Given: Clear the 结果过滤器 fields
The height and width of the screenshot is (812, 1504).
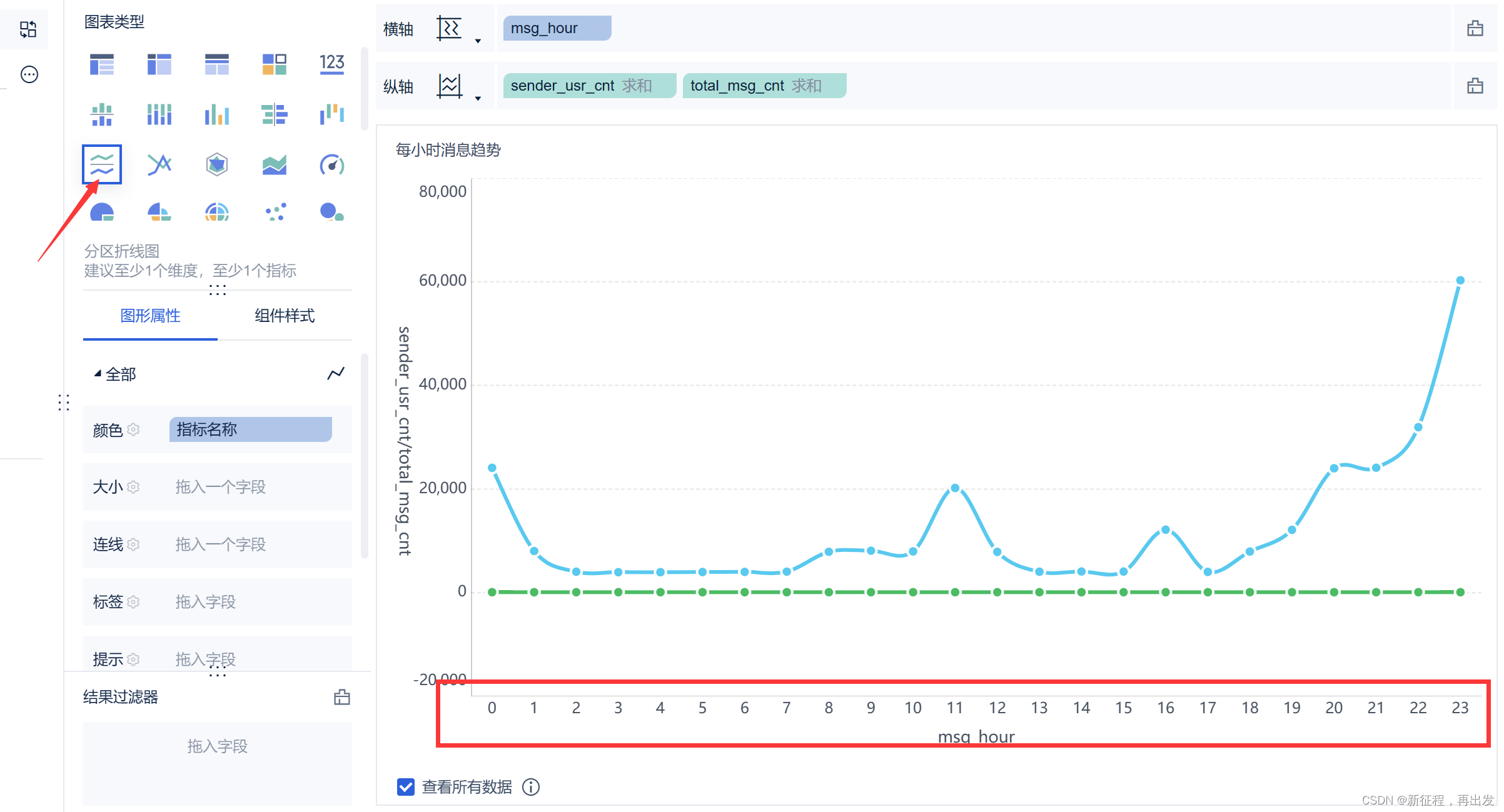Looking at the screenshot, I should tap(342, 697).
